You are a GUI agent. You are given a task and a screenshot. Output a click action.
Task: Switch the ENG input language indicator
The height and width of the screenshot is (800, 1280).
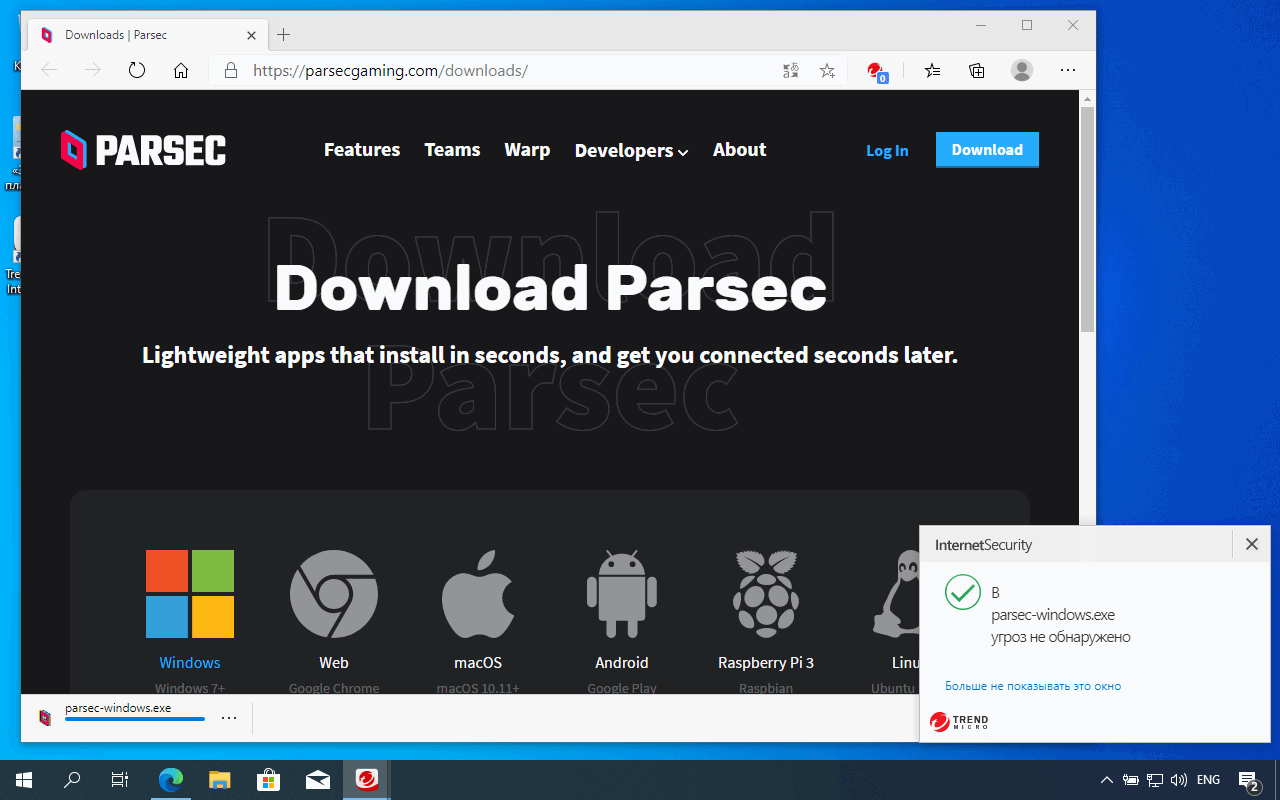pyautogui.click(x=1208, y=780)
